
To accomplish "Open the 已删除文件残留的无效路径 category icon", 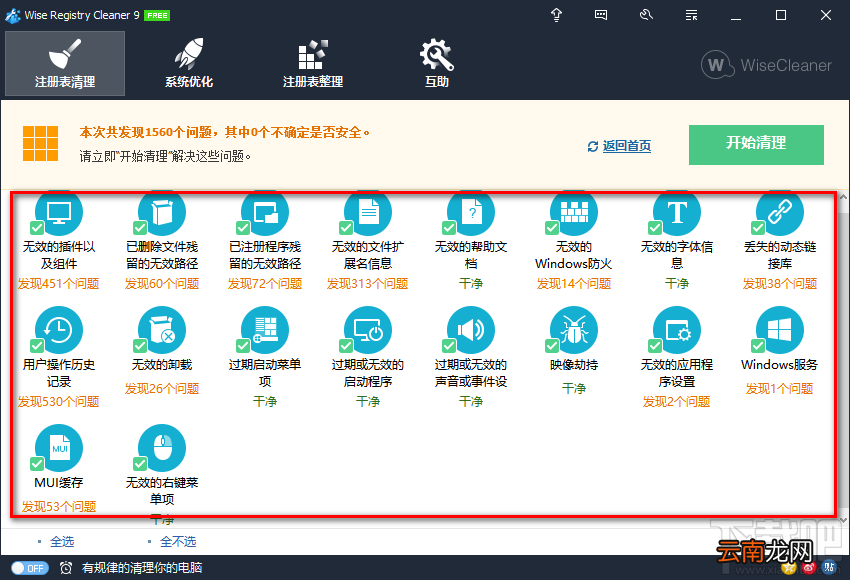I will coord(162,212).
